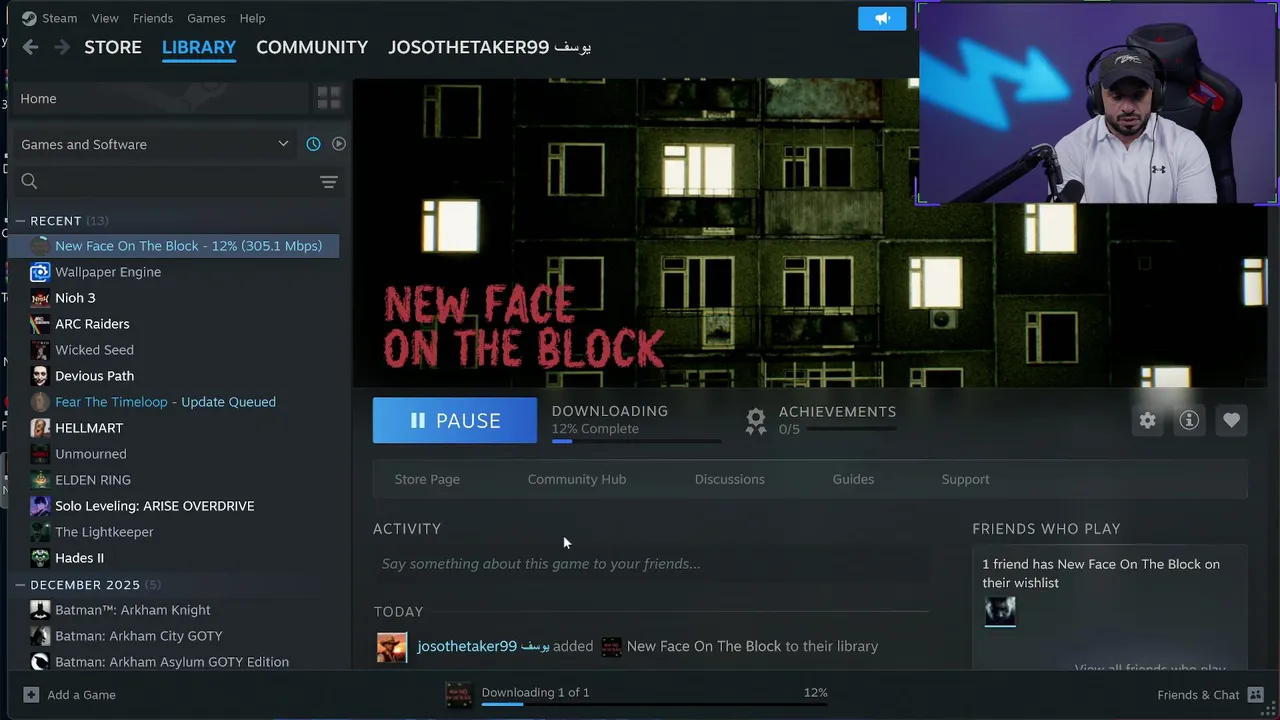This screenshot has height=720, width=1280.
Task: Click the ELDEN RING game icon
Action: pyautogui.click(x=40, y=480)
